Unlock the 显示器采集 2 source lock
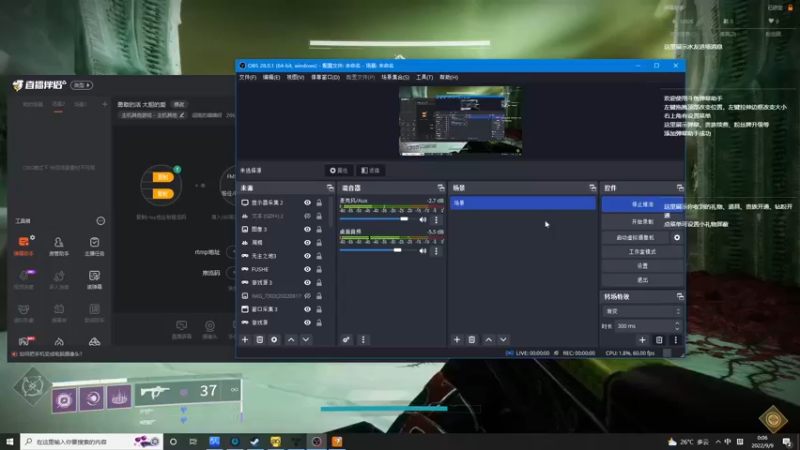The image size is (800, 450). coord(319,203)
